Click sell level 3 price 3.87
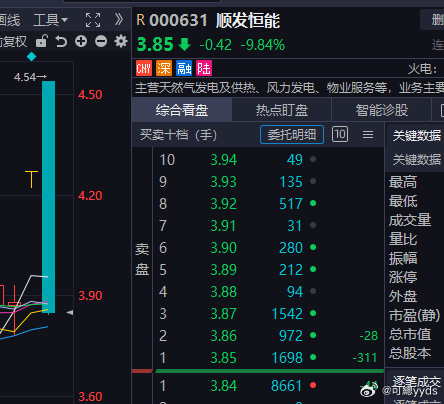 click(223, 314)
